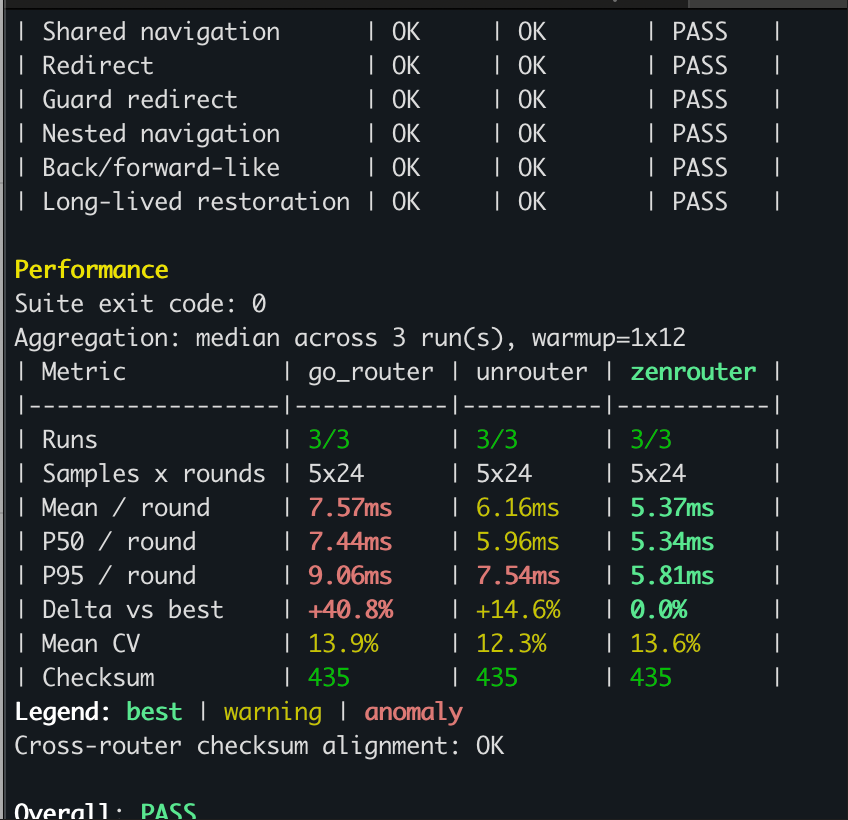Click the red 'anomaly' legend word
Image resolution: width=848 pixels, height=820 pixels.
click(x=413, y=712)
